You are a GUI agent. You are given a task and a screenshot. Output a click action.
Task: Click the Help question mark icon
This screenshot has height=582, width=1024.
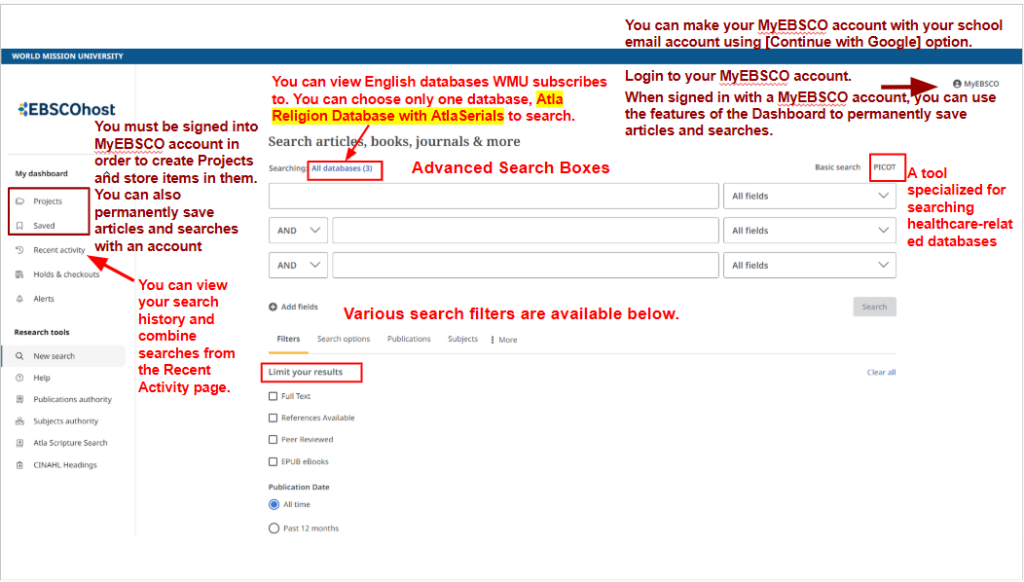20,378
